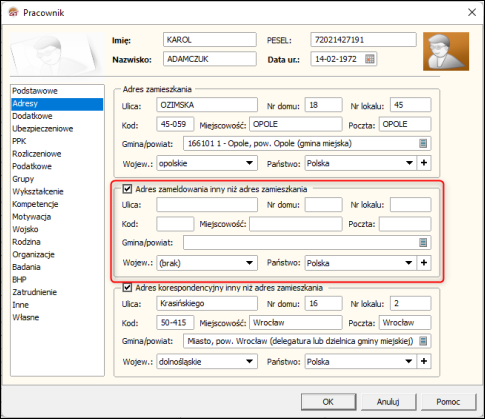The width and height of the screenshot is (485, 419).
Task: Open the calendar picker next to Data ur.
Action: [x=369, y=59]
